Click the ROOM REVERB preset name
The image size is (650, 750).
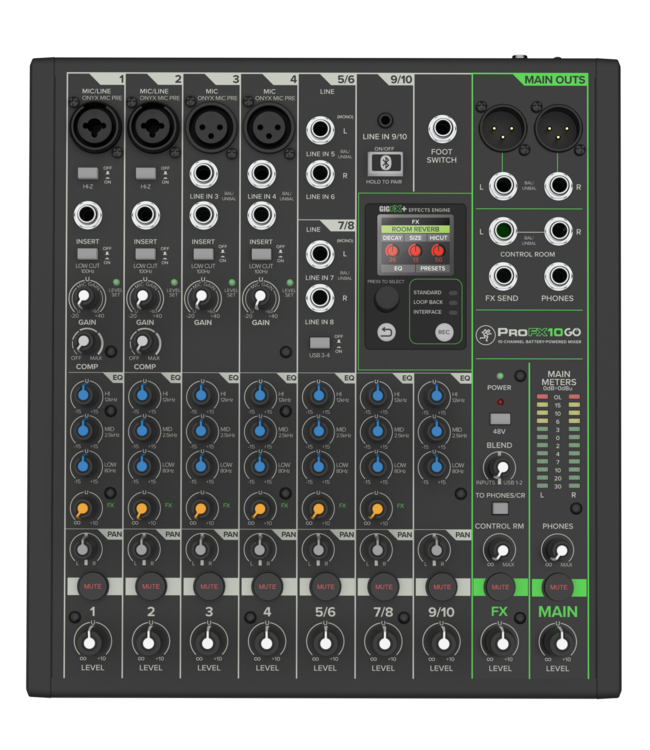(x=415, y=229)
